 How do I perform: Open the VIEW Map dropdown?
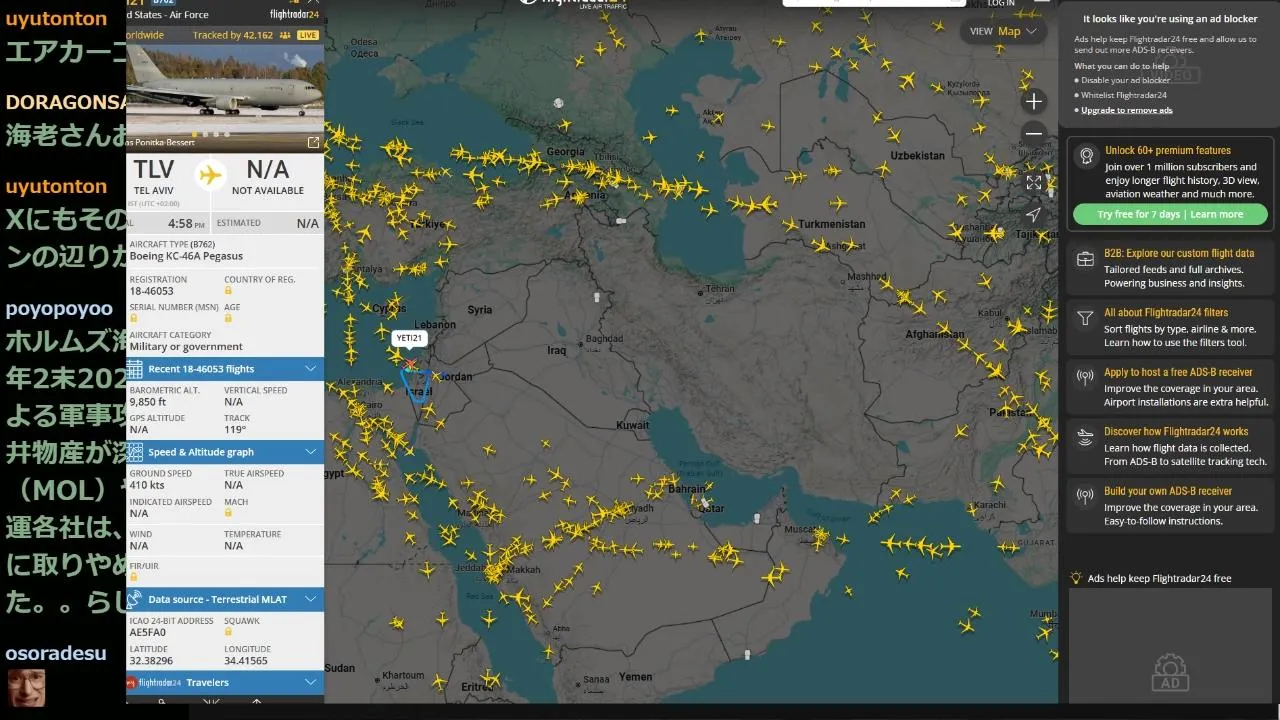(1004, 31)
